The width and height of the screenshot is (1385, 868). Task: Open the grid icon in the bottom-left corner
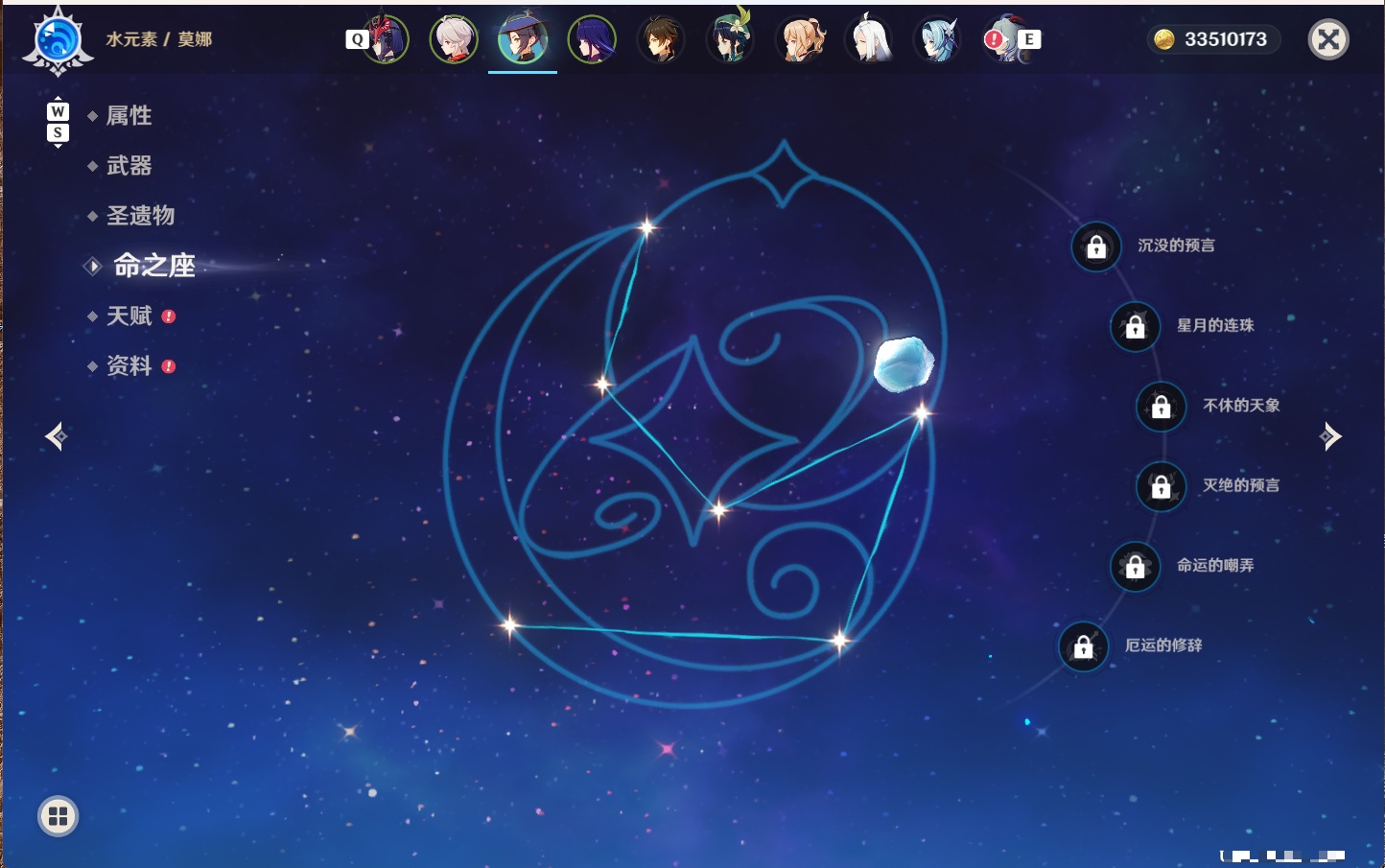[x=58, y=816]
